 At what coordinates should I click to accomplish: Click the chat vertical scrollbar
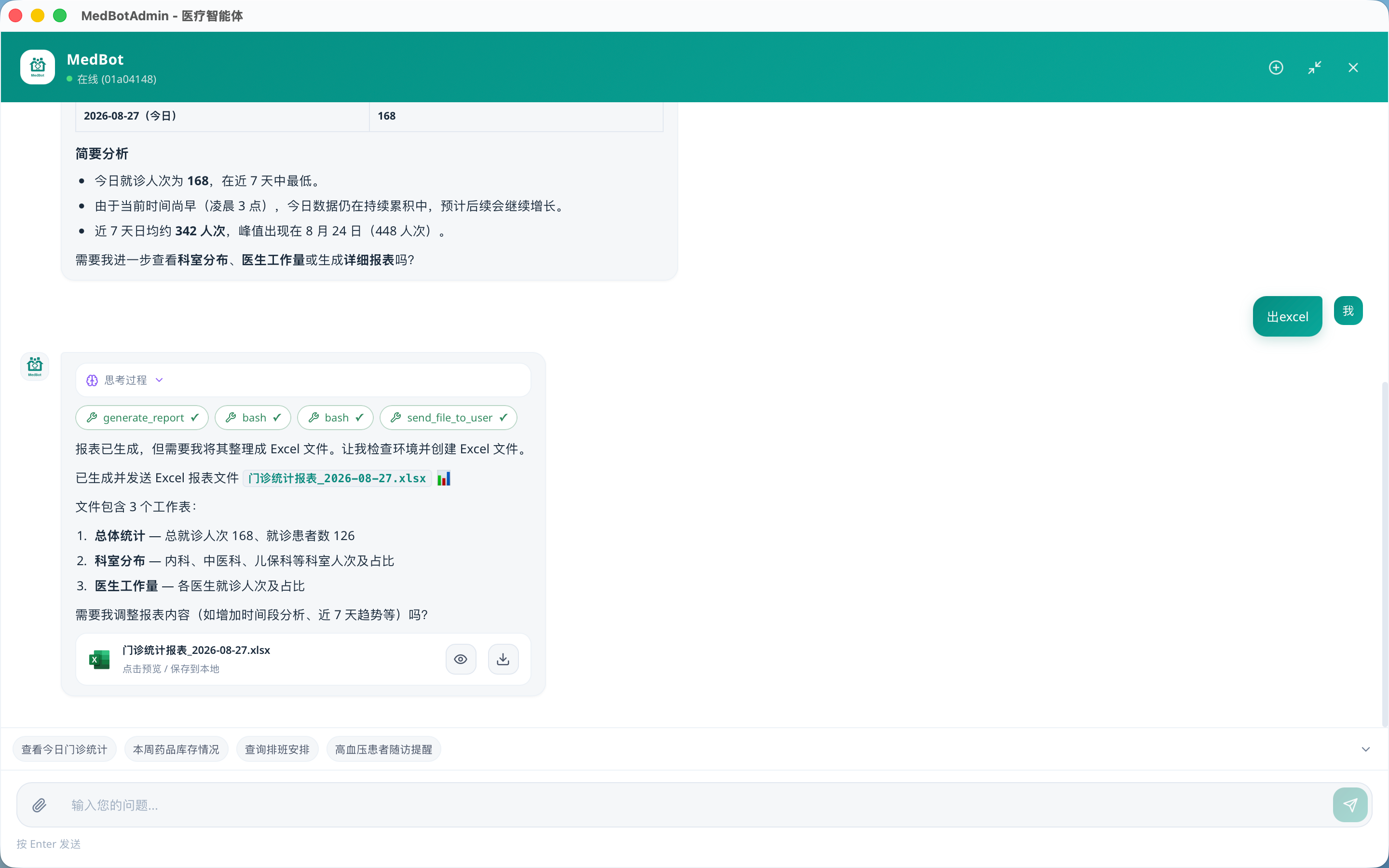1384,554
